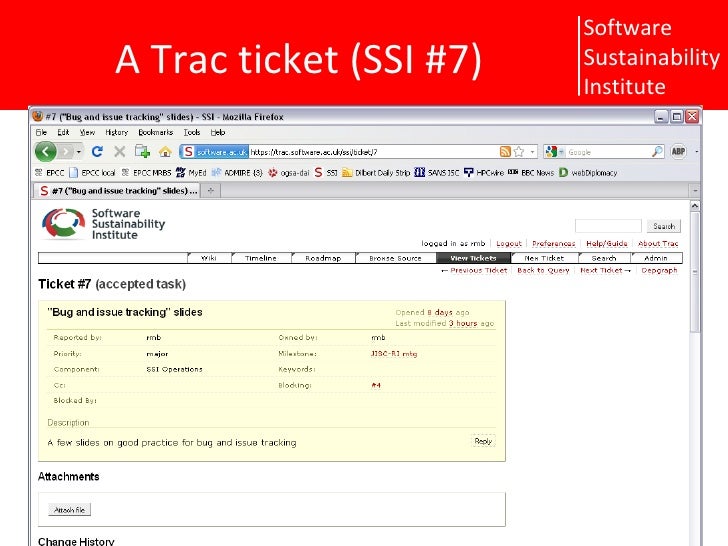Select the #7 Bug and issue tracking tab
Viewport: 728px width, 546px height.
(117, 191)
